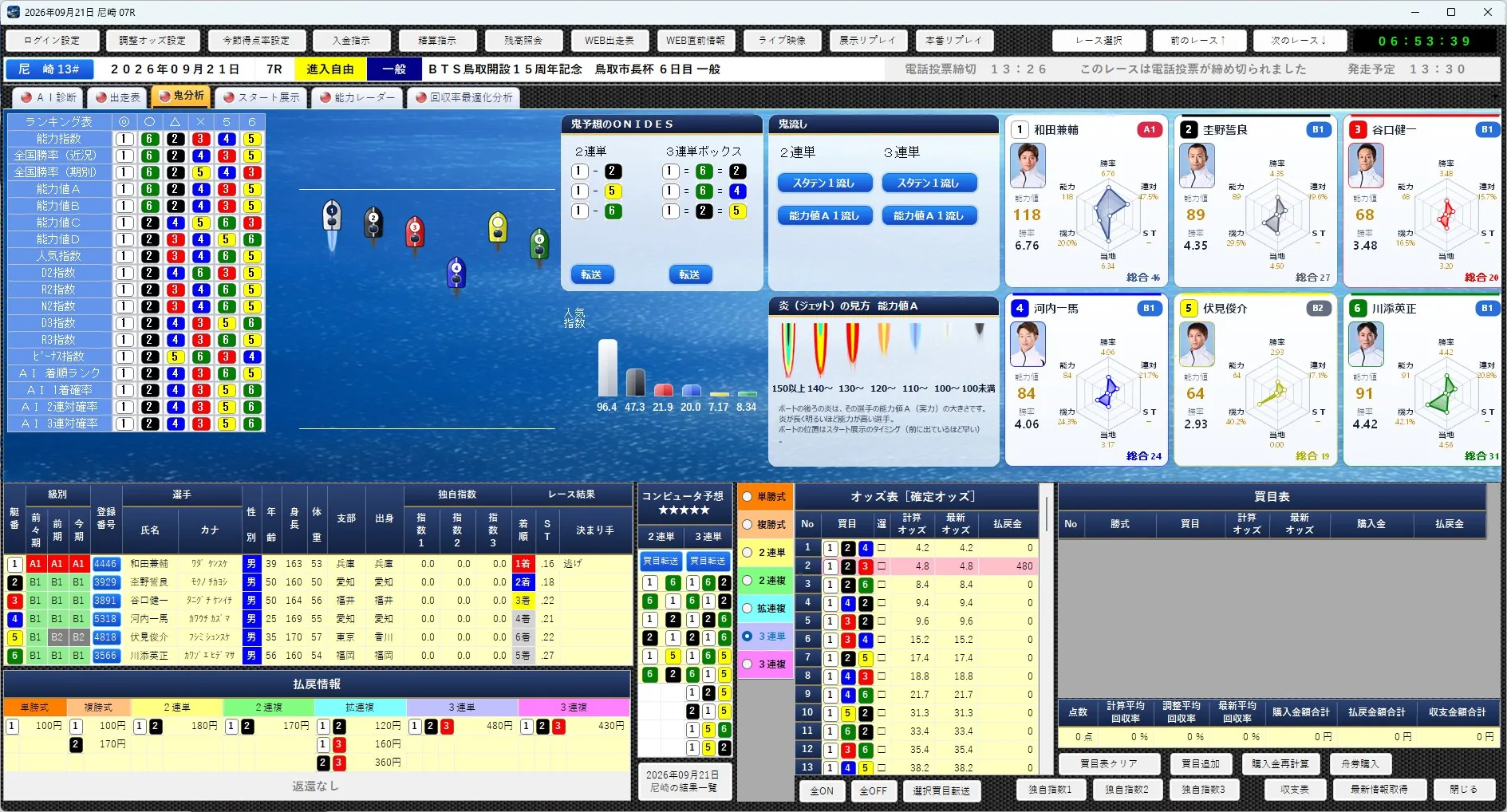Click the odds table vertical scrollbar
The height and width of the screenshot is (812, 1507).
(1047, 627)
